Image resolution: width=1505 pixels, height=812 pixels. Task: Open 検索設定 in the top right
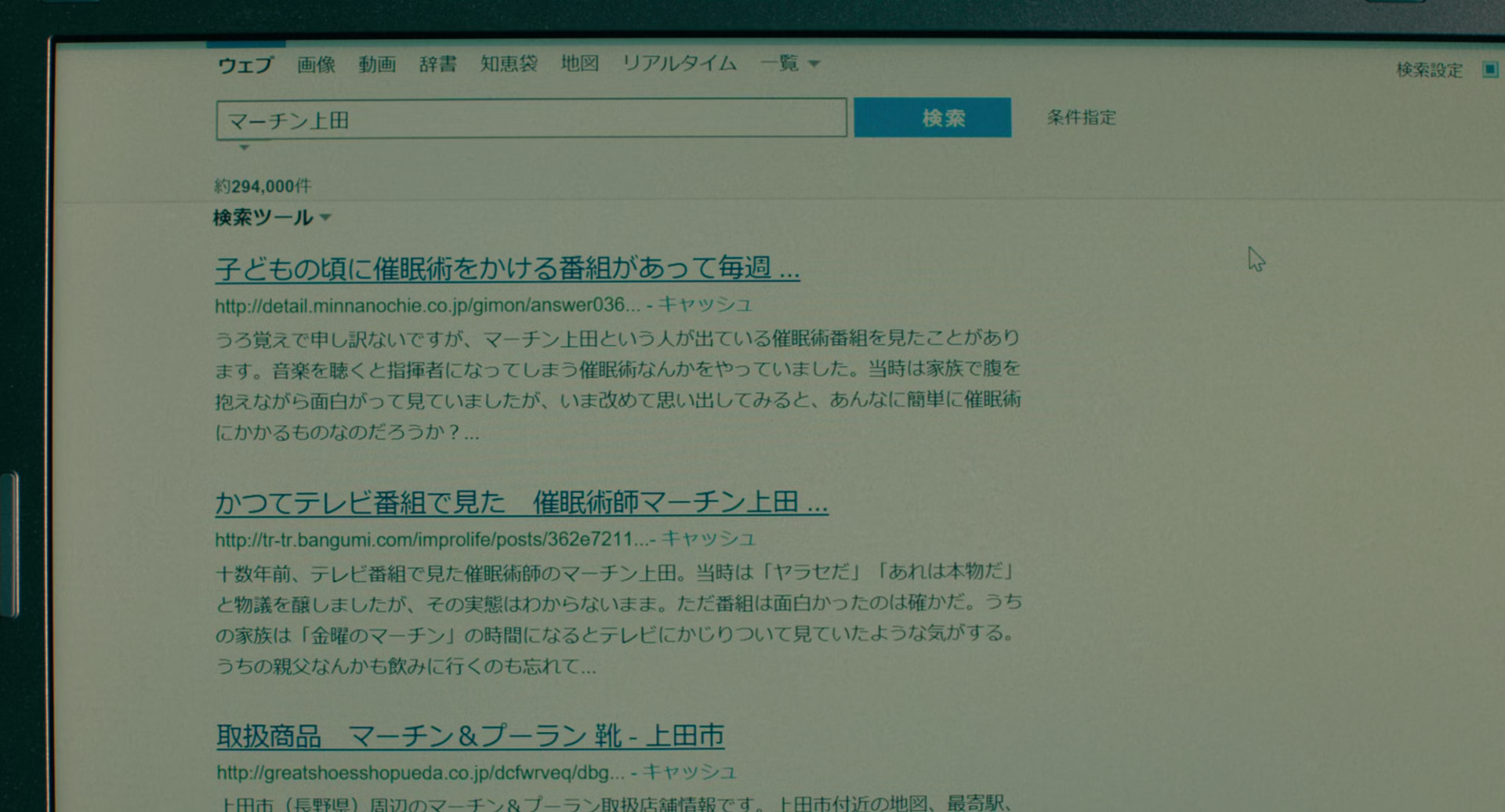pyautogui.click(x=1429, y=70)
